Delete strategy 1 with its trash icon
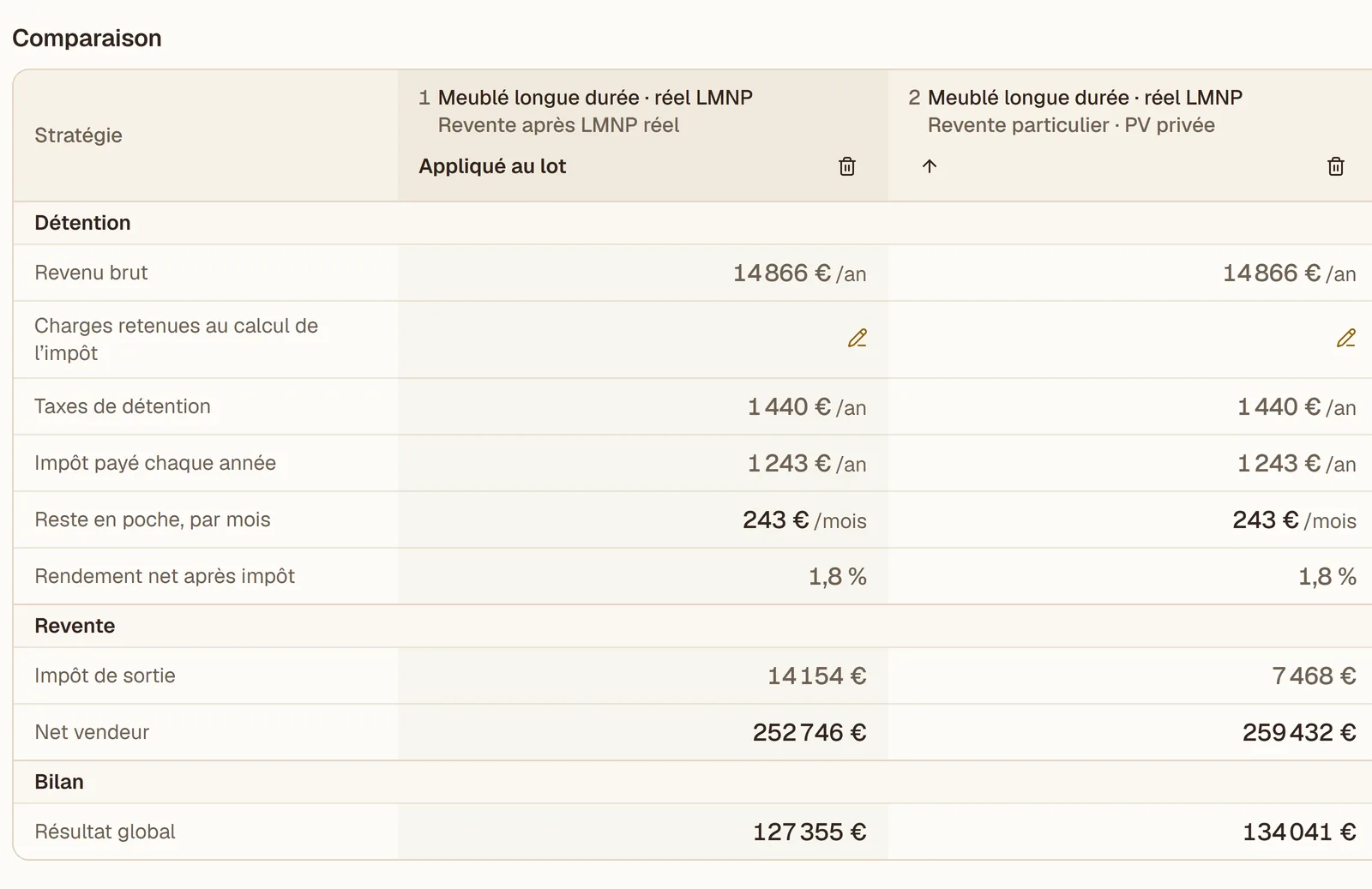Image resolution: width=1372 pixels, height=889 pixels. [x=847, y=166]
